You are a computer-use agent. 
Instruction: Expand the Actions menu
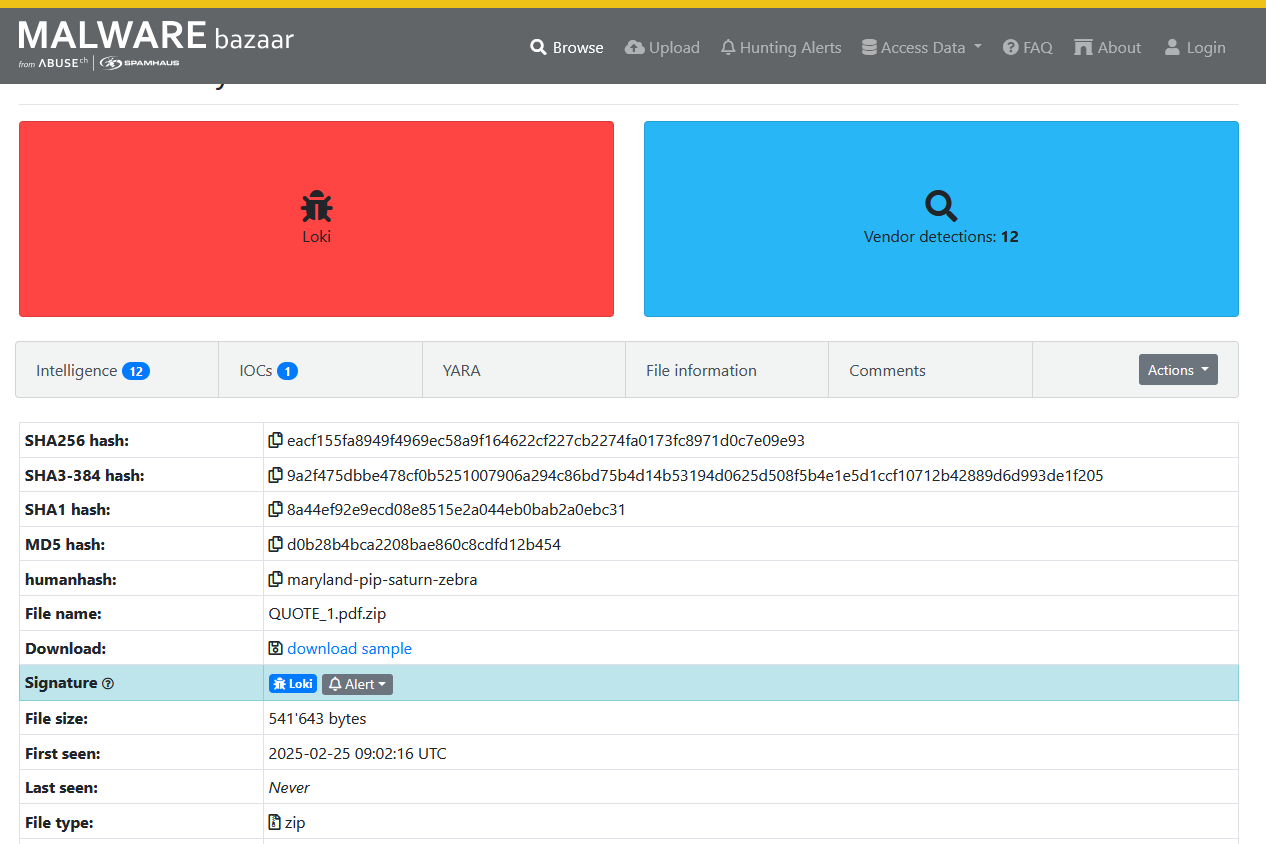tap(1178, 369)
